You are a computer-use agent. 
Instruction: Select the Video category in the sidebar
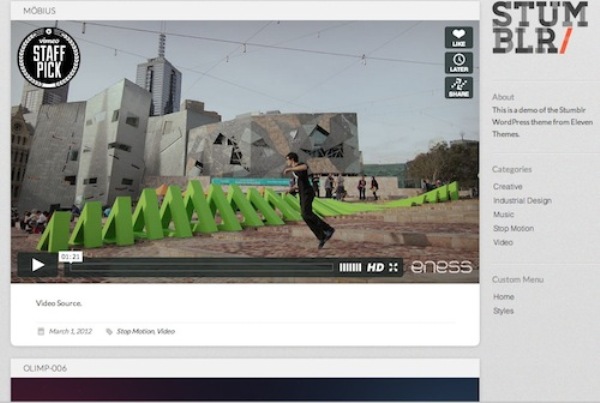click(503, 242)
